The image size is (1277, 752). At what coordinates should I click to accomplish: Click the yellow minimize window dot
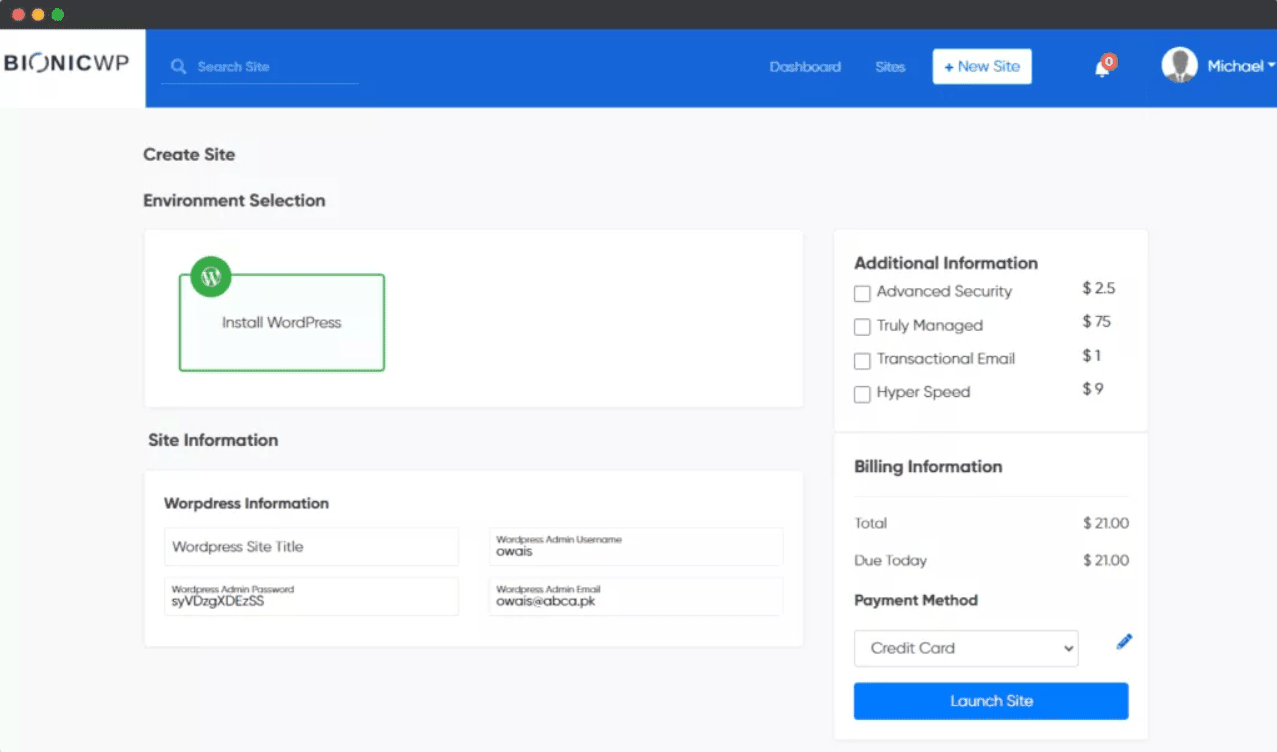pos(38,14)
